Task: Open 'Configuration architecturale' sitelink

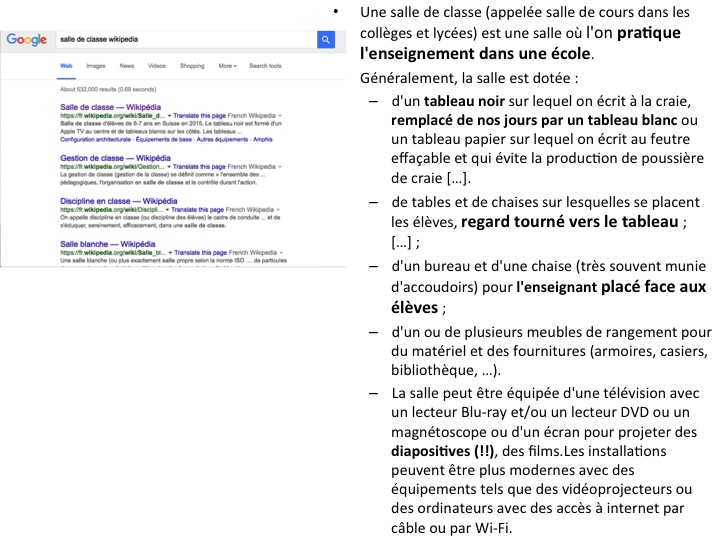Action: click(x=95, y=139)
